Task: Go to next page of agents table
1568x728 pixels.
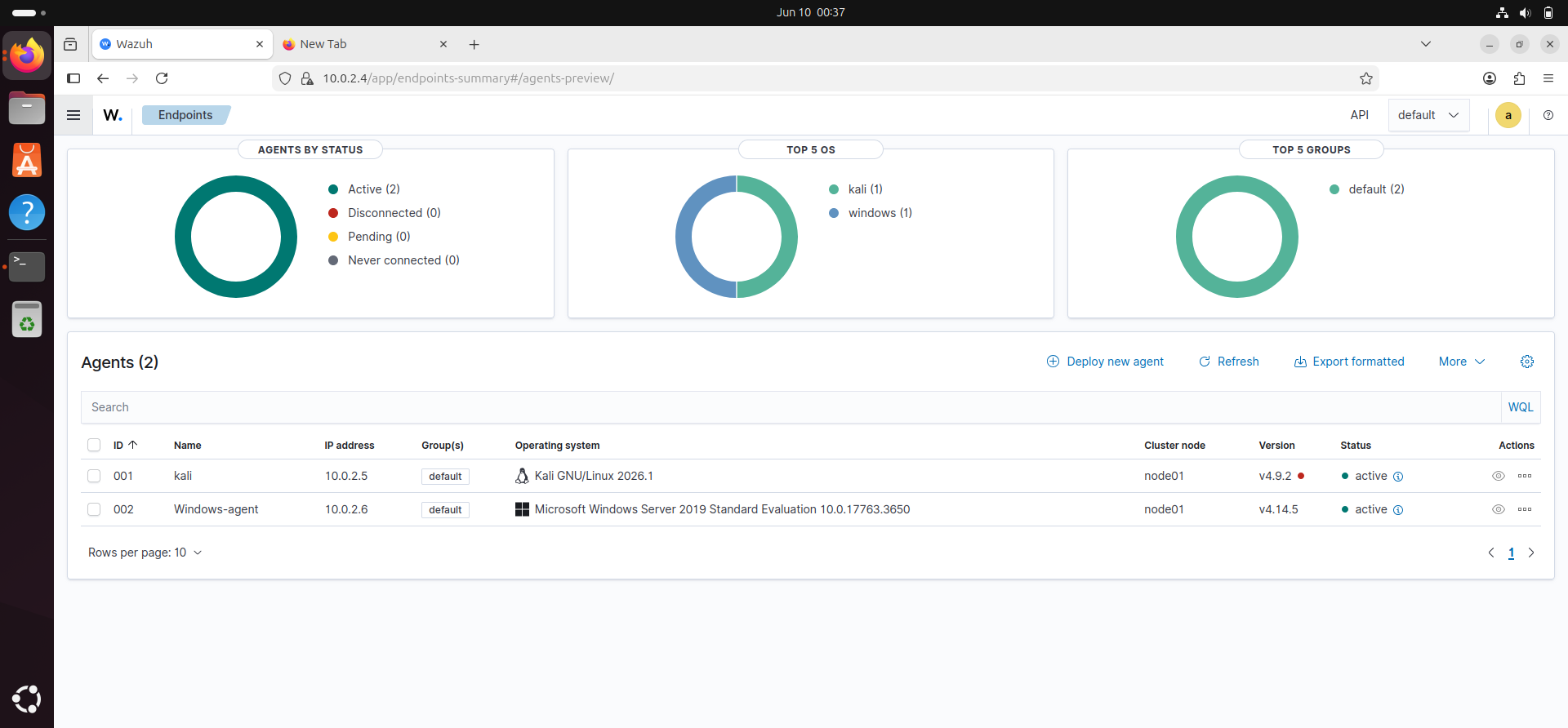Action: click(x=1531, y=553)
